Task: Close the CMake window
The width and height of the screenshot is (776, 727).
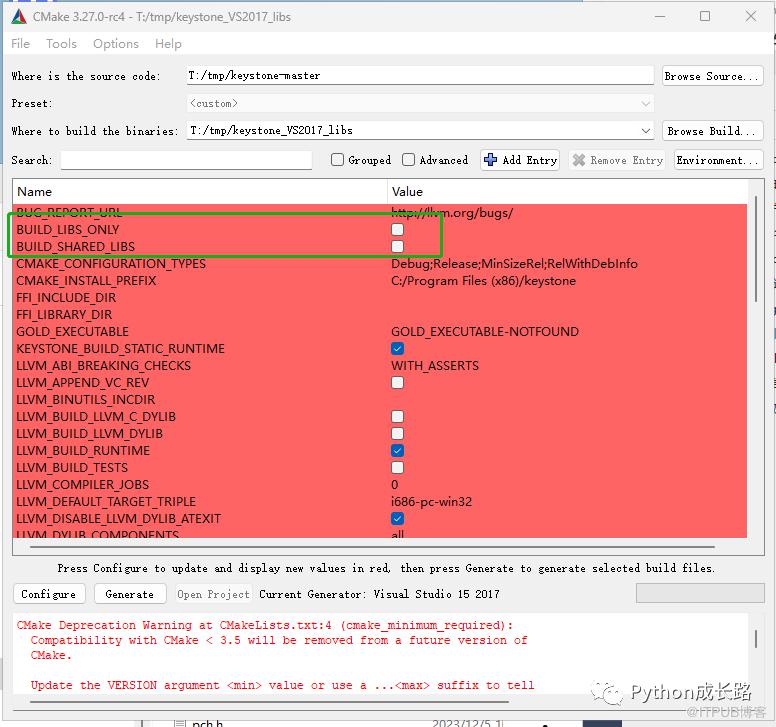Action: coord(750,16)
